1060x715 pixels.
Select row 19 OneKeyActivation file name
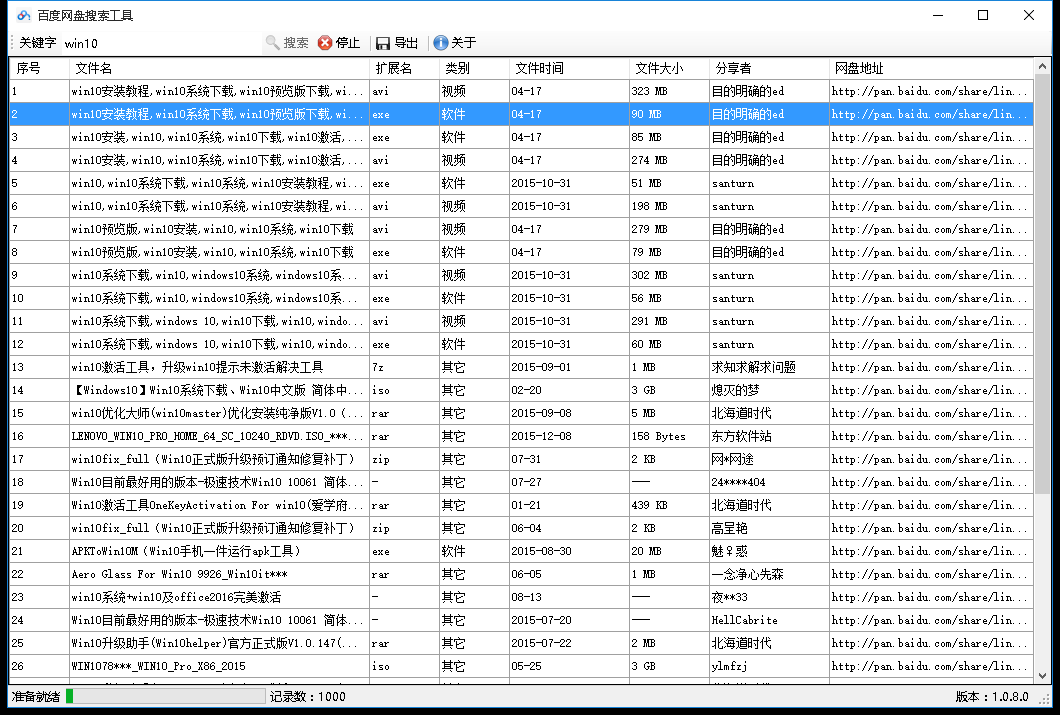219,505
